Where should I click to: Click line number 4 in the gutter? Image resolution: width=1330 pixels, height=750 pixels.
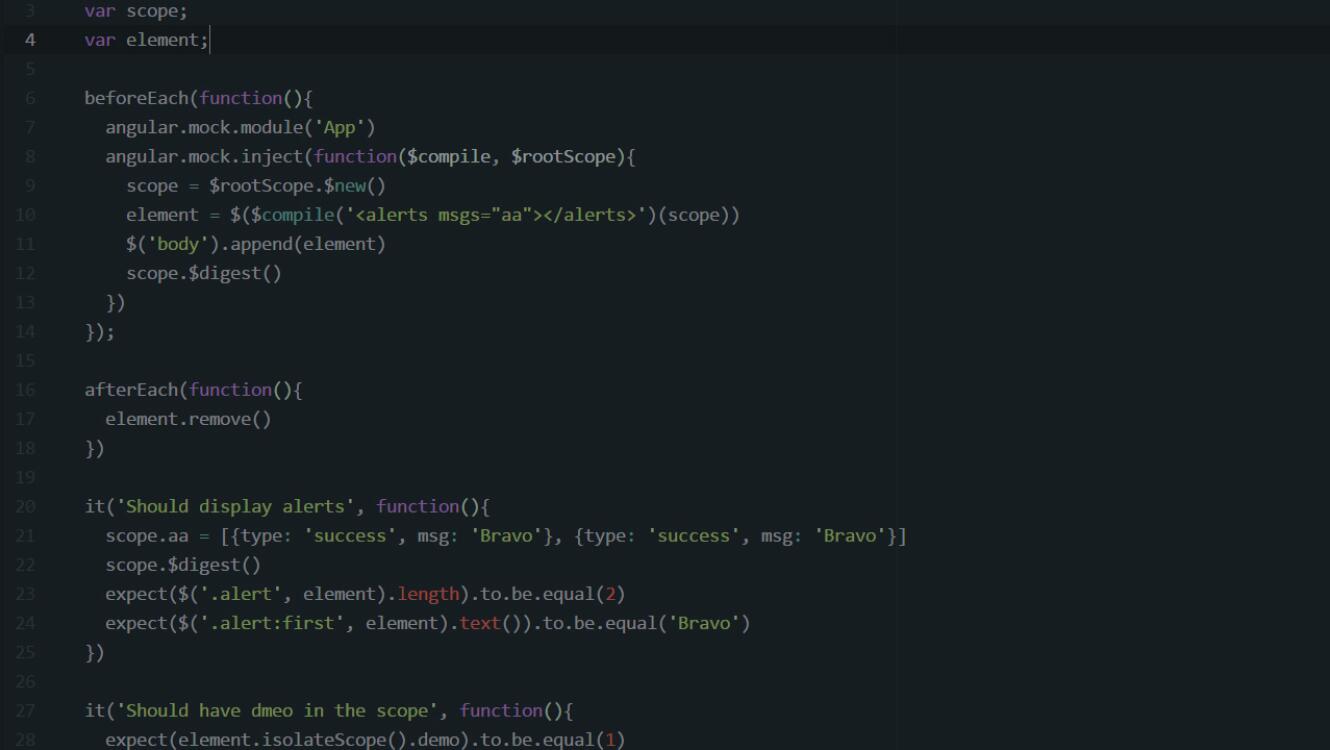tap(30, 40)
